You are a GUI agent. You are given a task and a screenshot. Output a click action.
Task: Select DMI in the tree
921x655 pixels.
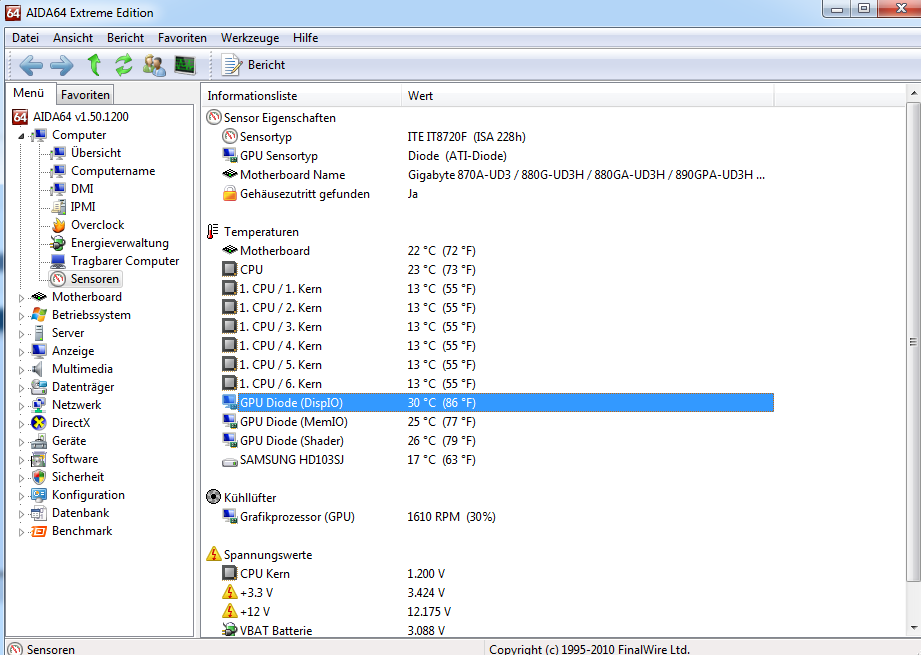82,189
